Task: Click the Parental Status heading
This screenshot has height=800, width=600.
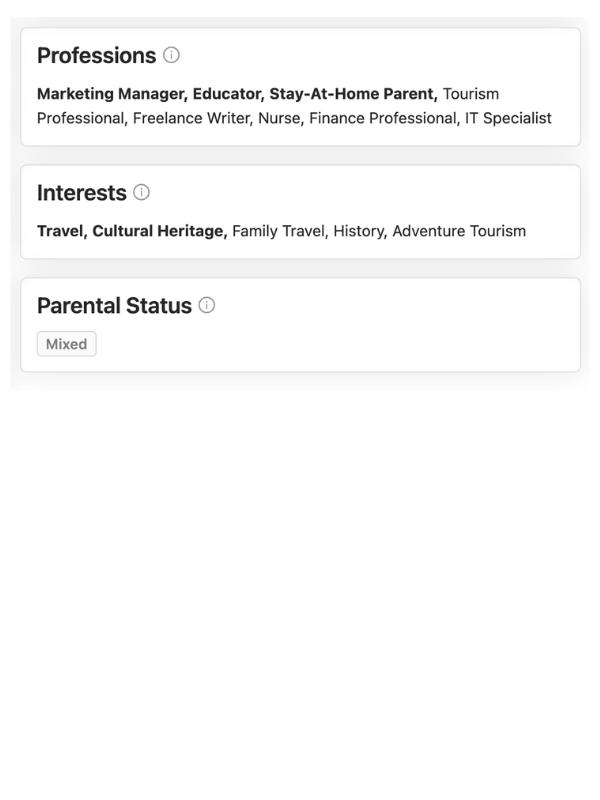Action: point(114,306)
